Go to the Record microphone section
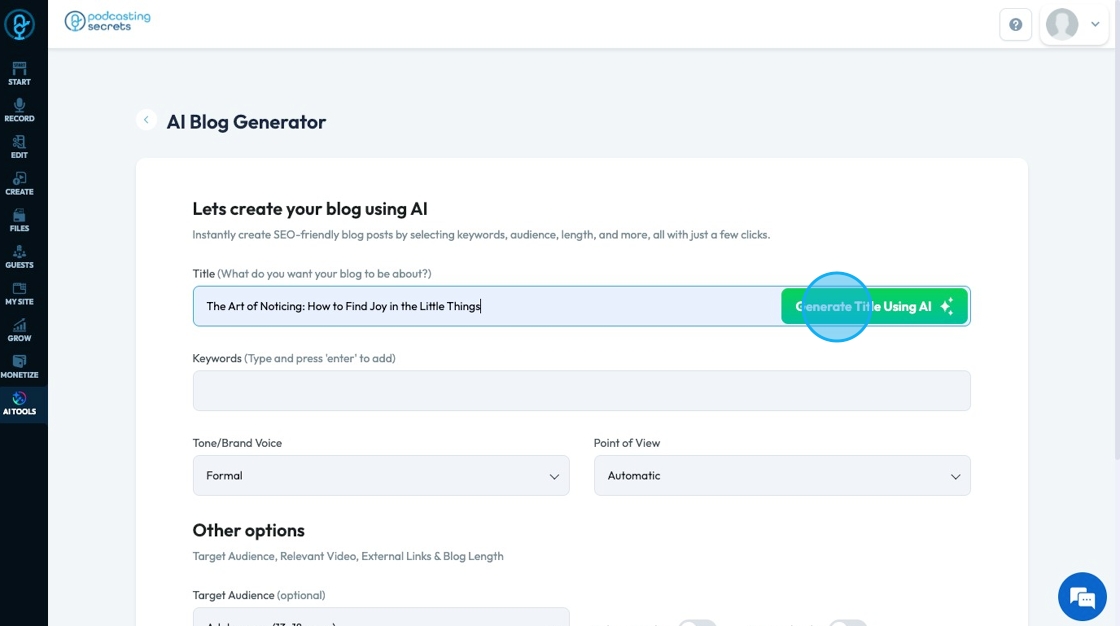The image size is (1120, 626). tap(19, 110)
